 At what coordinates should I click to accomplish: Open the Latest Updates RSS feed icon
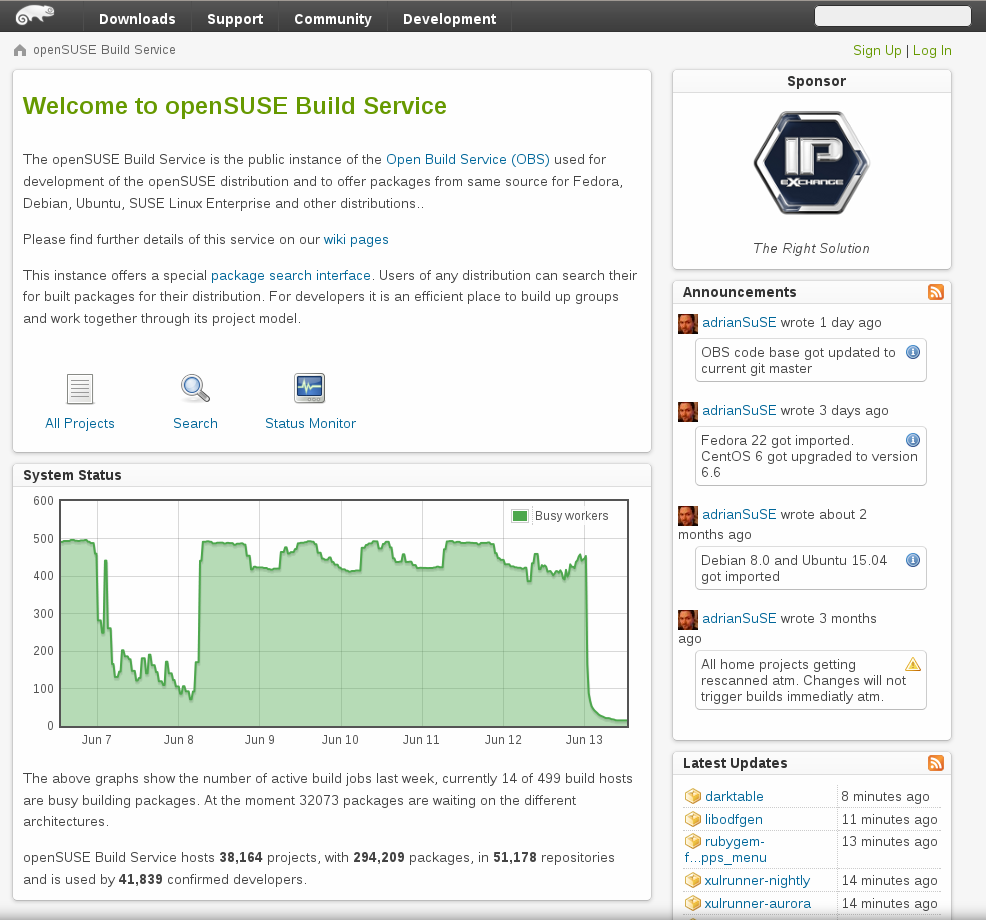[x=936, y=763]
